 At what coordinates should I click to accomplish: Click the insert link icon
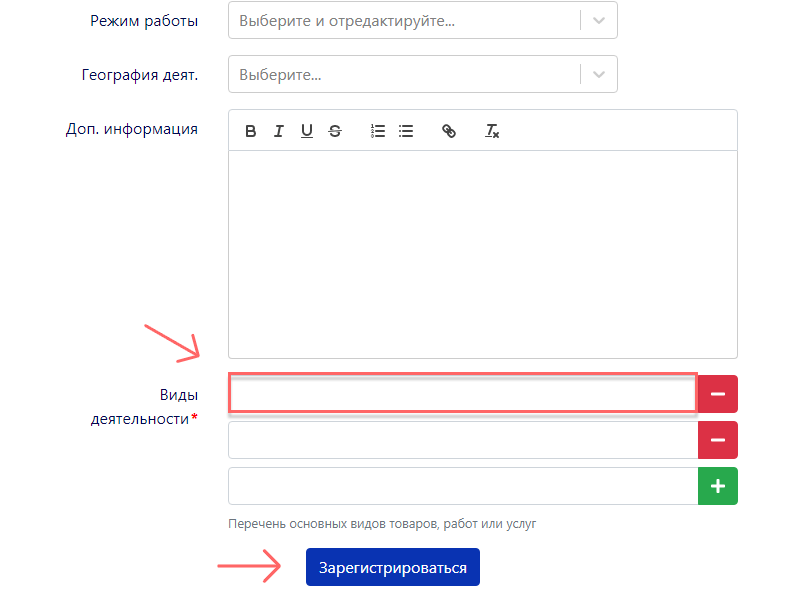click(449, 131)
